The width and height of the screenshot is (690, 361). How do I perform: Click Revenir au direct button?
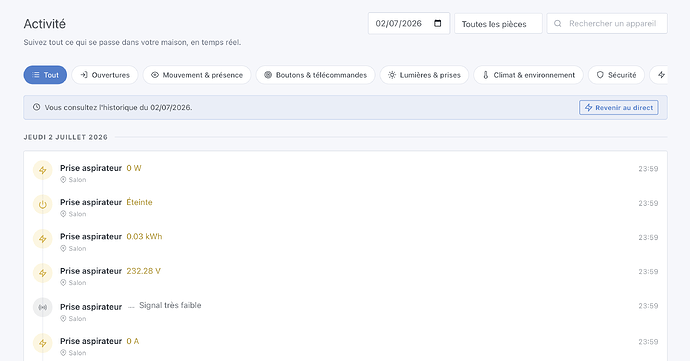point(619,107)
